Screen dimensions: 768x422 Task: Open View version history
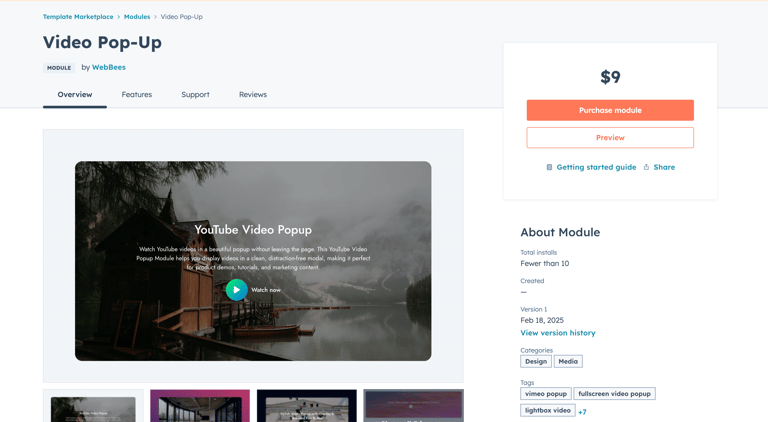coord(558,333)
